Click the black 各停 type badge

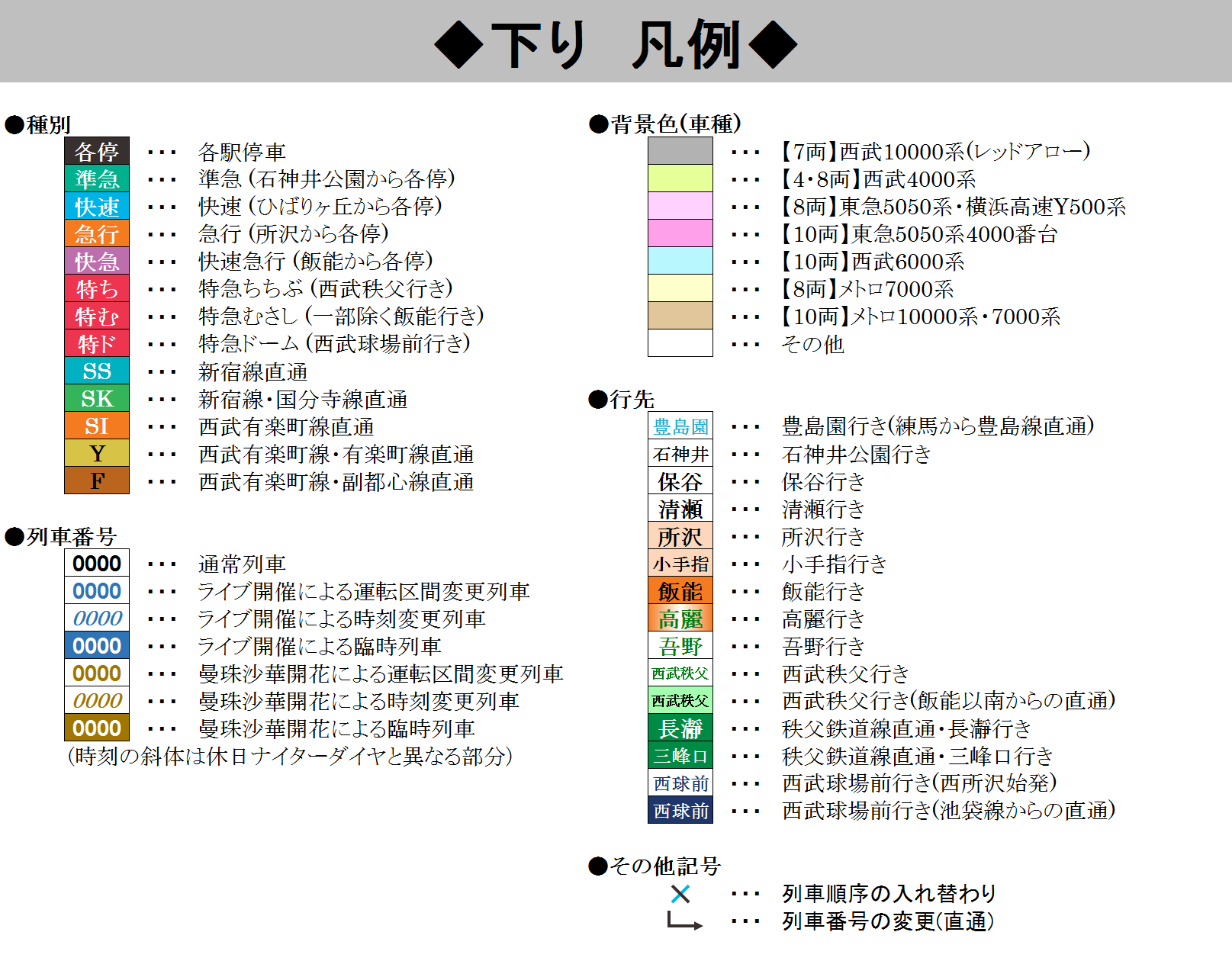point(97,151)
